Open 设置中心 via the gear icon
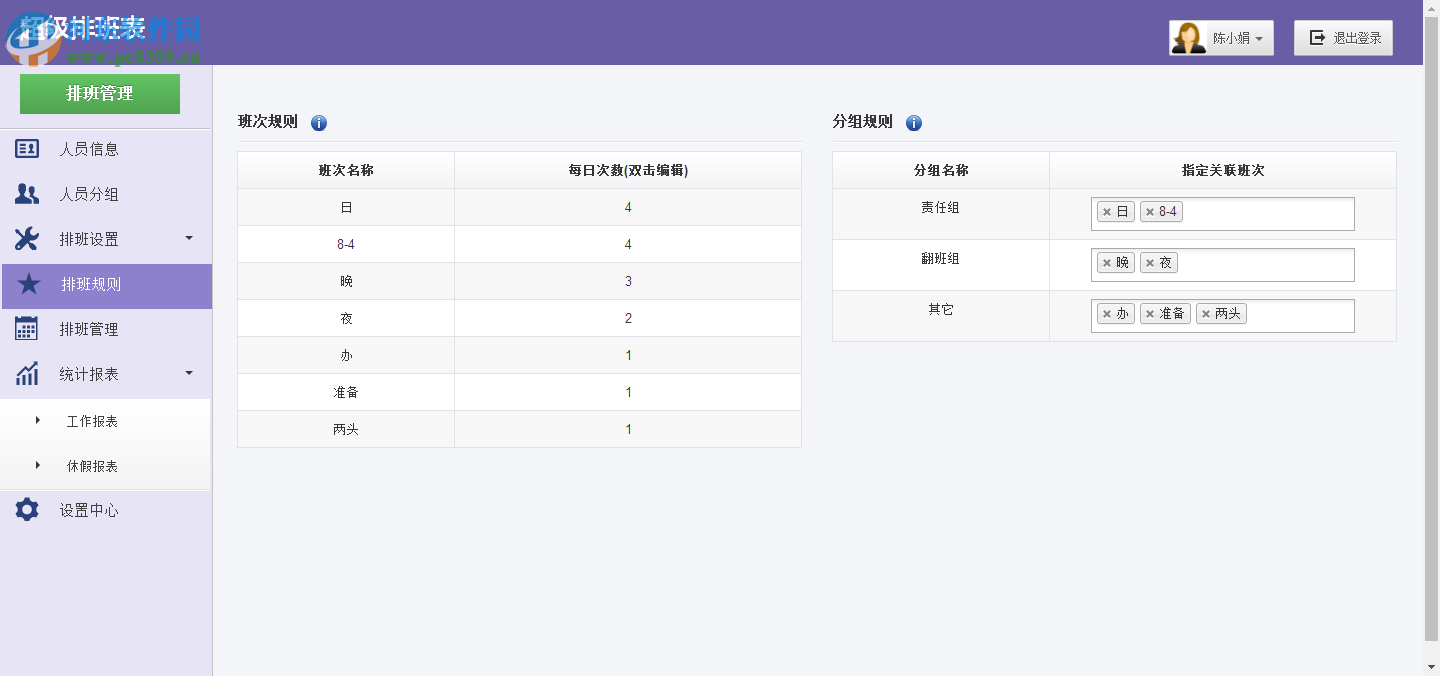 pos(25,509)
